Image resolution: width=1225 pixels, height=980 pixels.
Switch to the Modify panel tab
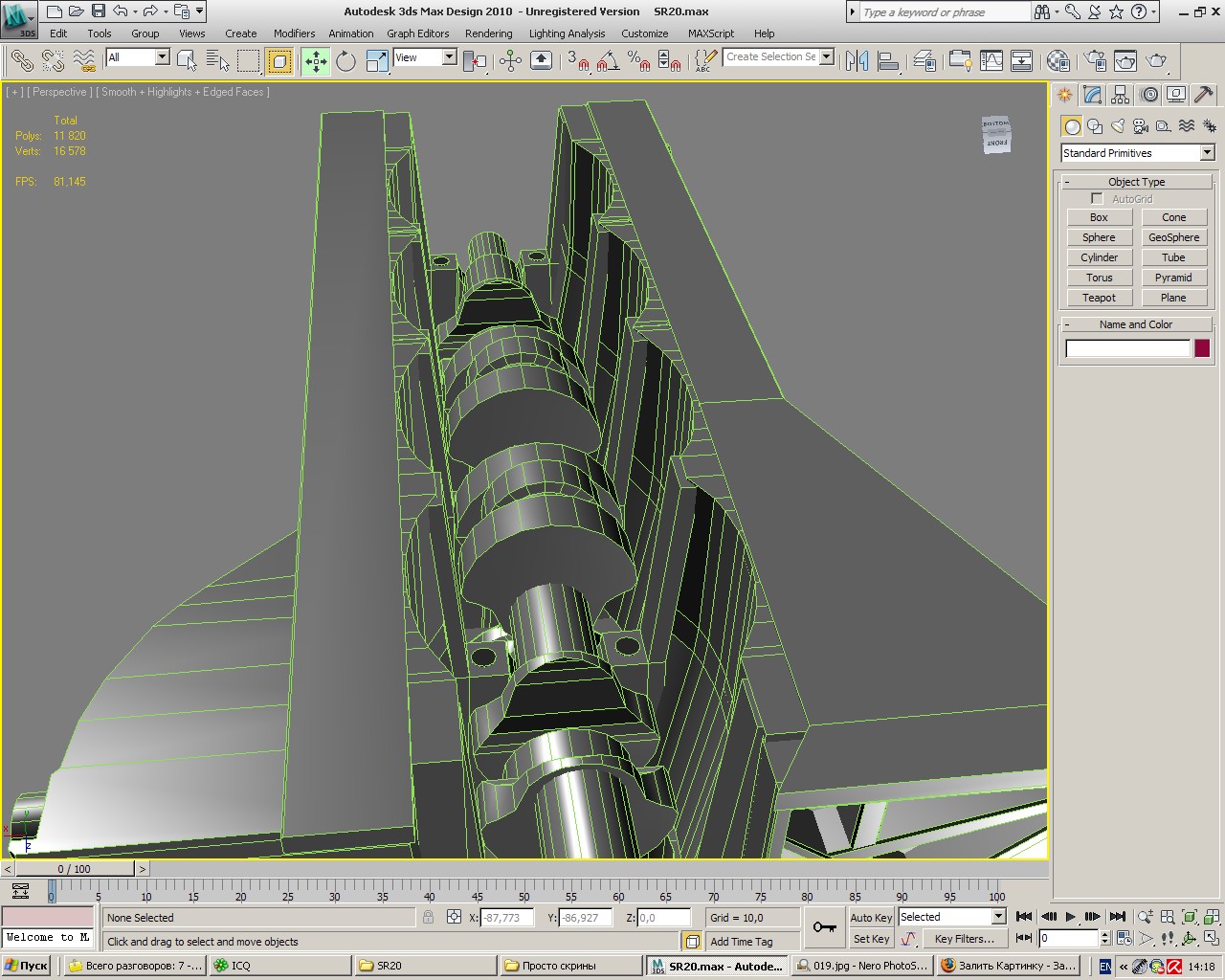coord(1092,95)
